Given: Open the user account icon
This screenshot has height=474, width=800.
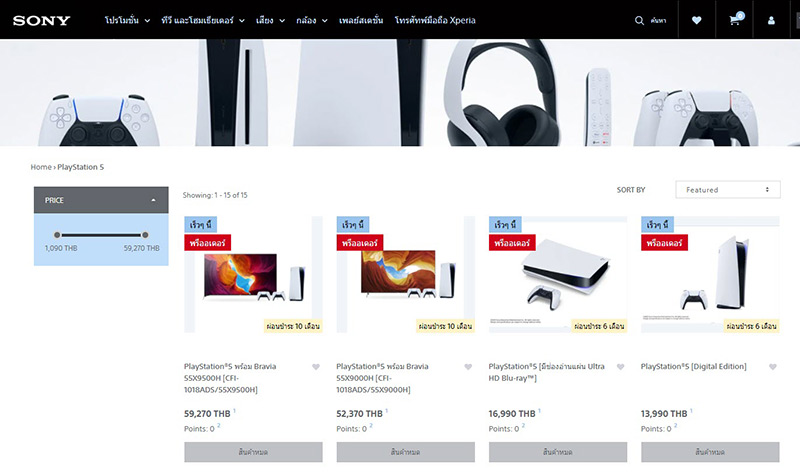Looking at the screenshot, I should pyautogui.click(x=771, y=20).
